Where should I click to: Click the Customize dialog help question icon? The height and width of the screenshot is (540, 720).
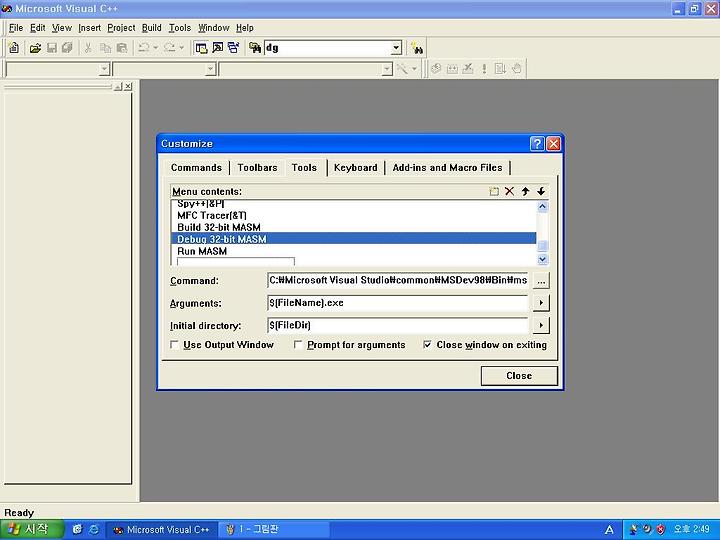pyautogui.click(x=537, y=144)
